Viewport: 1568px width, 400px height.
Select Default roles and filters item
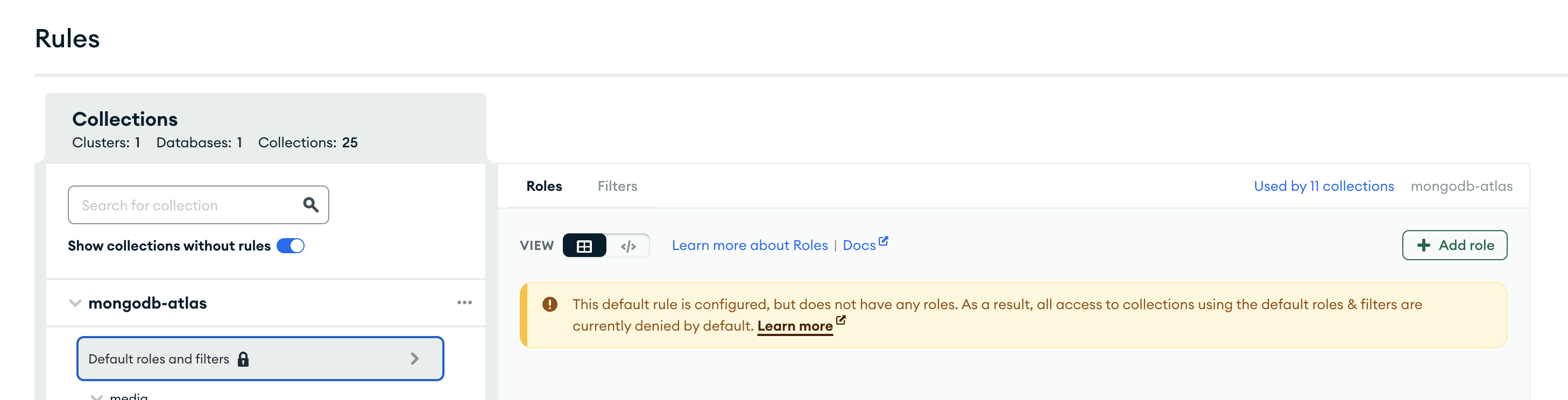click(158, 359)
